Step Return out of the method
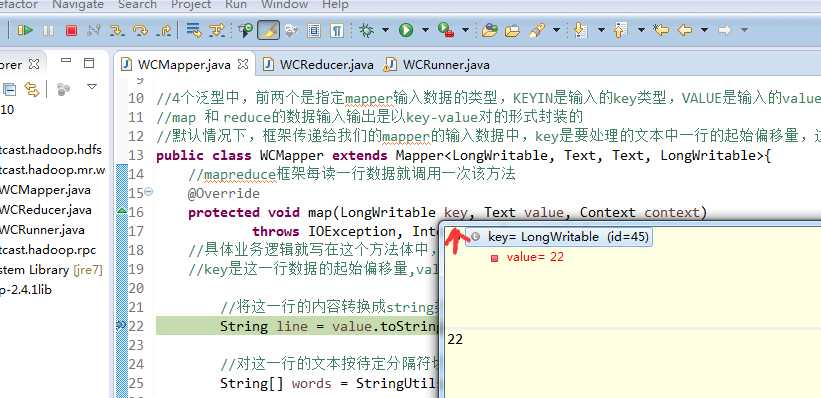 [164, 30]
